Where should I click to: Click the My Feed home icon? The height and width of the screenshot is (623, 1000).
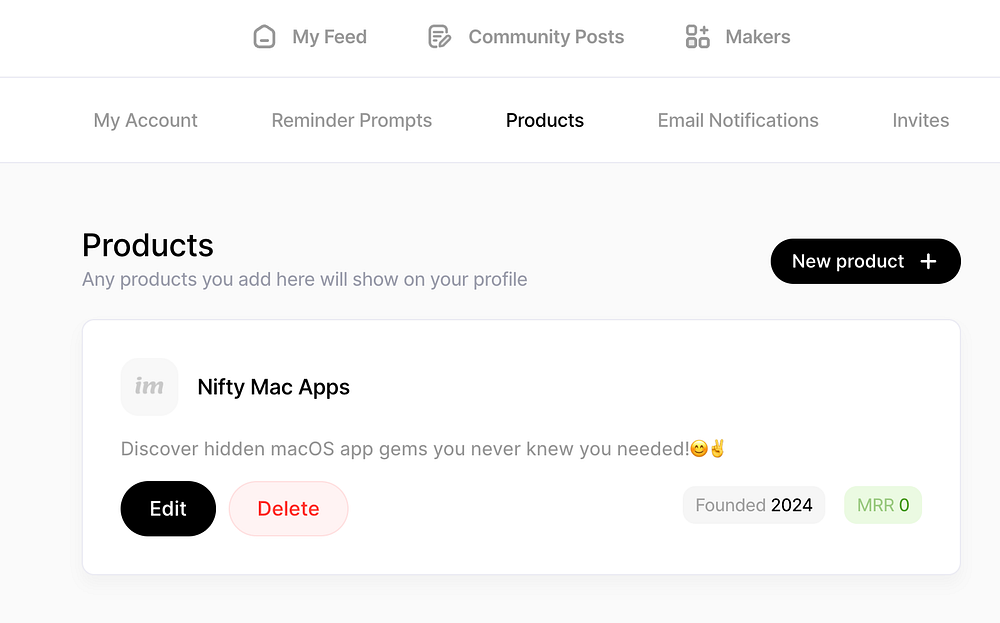(264, 37)
